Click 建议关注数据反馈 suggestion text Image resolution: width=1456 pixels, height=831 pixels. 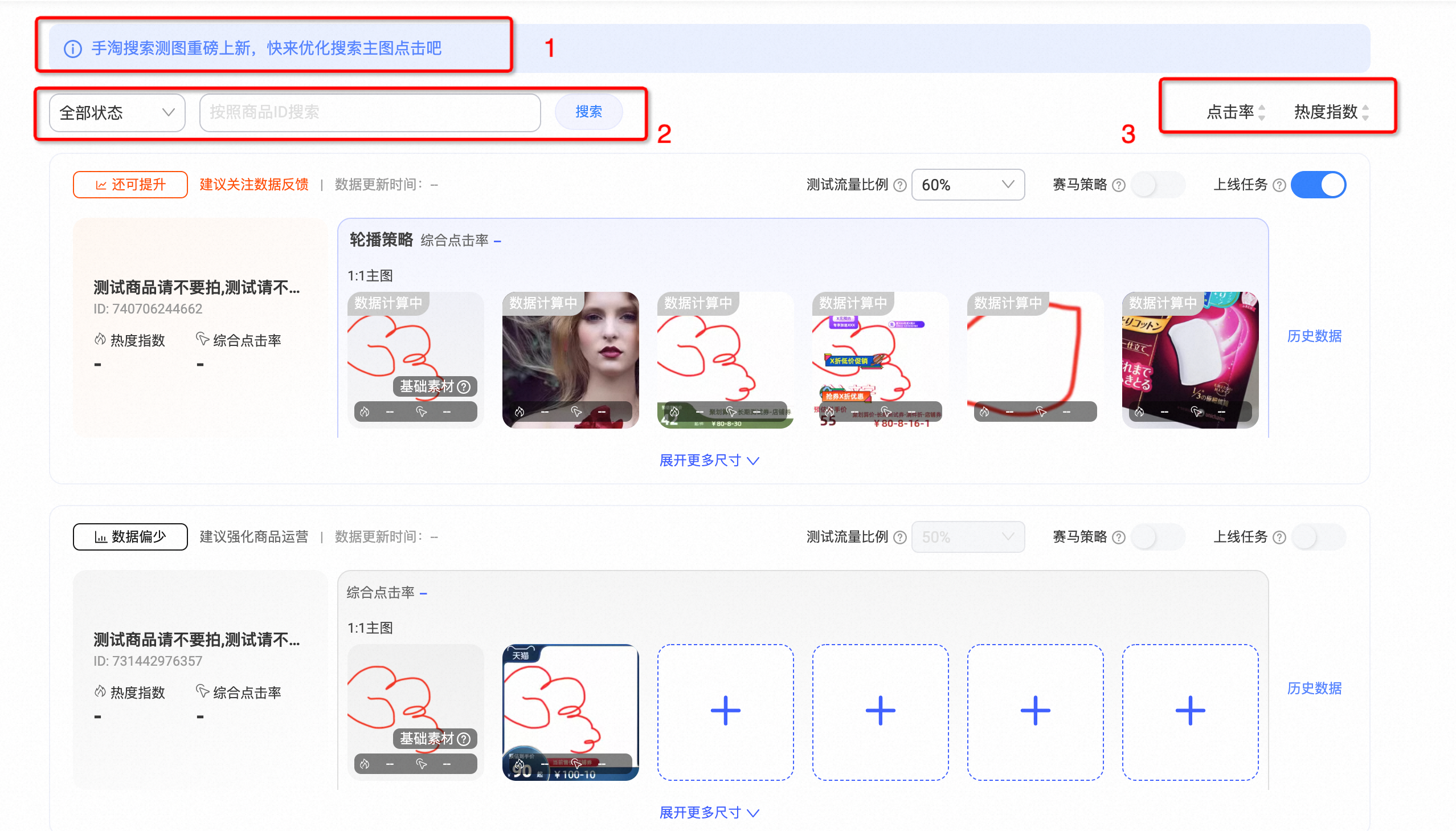tap(254, 185)
